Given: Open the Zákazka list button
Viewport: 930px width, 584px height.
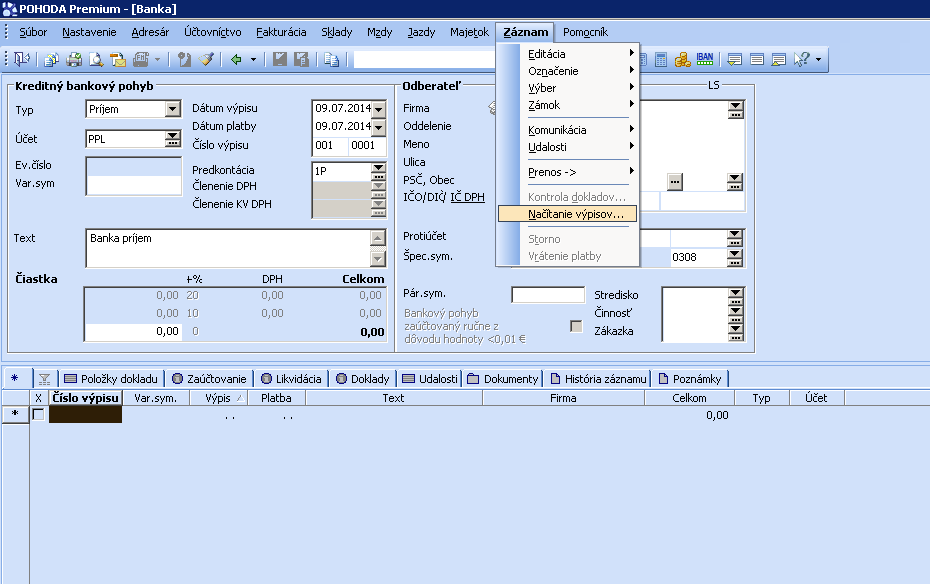Looking at the screenshot, I should pyautogui.click(x=736, y=331).
